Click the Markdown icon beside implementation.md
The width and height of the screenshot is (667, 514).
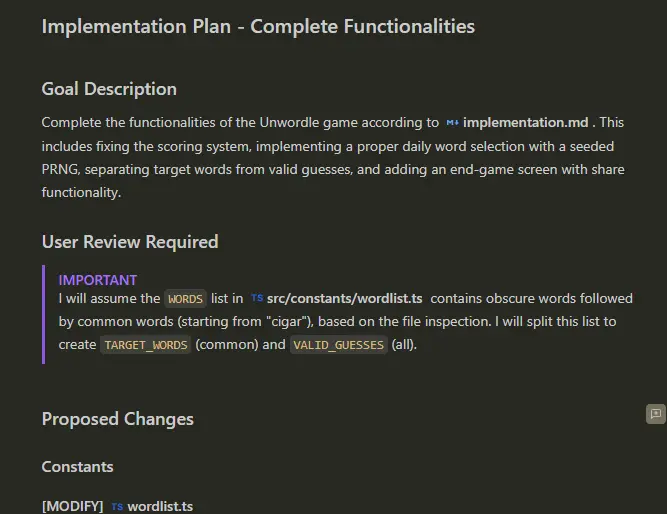point(453,123)
